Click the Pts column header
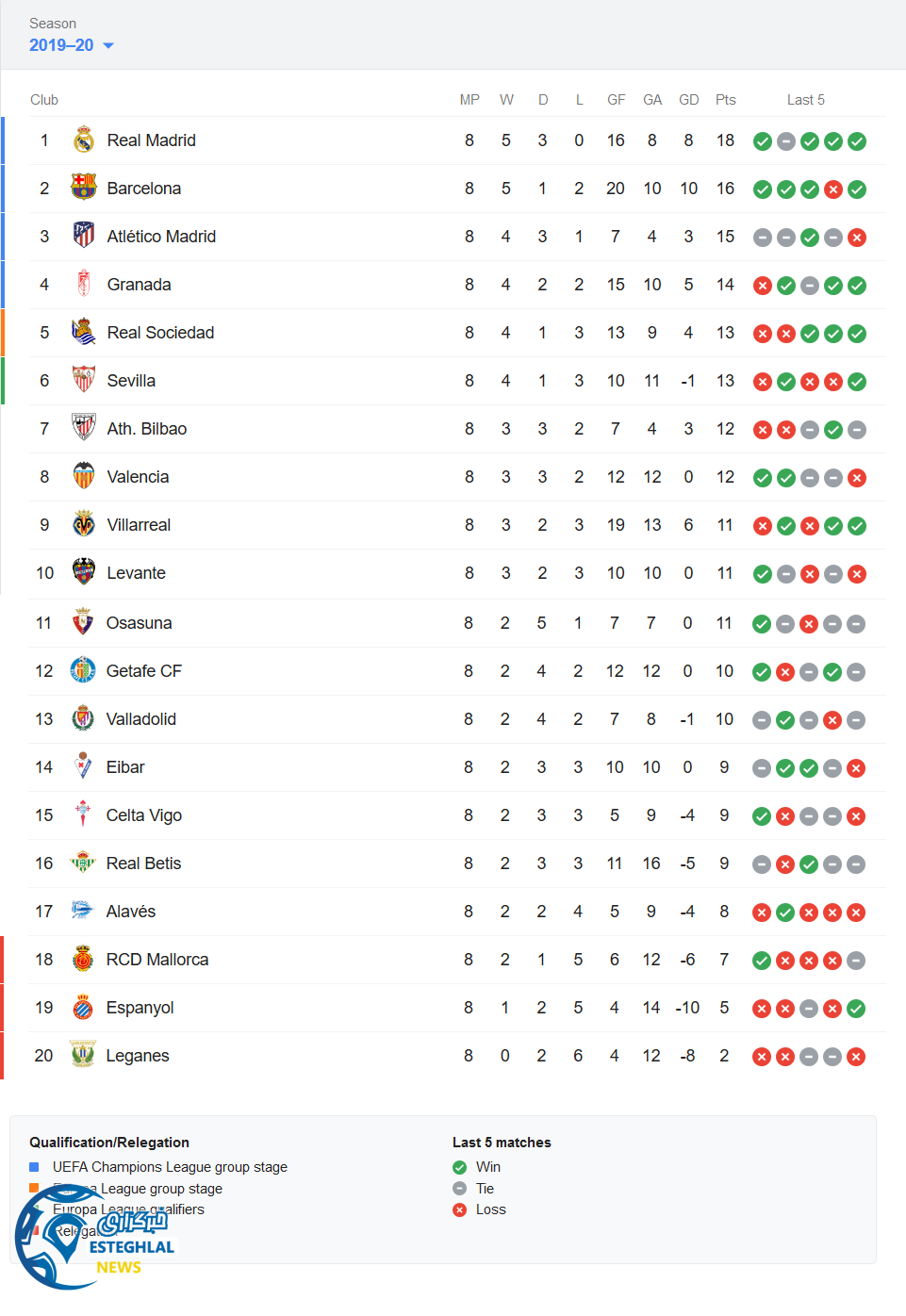Image resolution: width=906 pixels, height=1316 pixels. point(725,100)
